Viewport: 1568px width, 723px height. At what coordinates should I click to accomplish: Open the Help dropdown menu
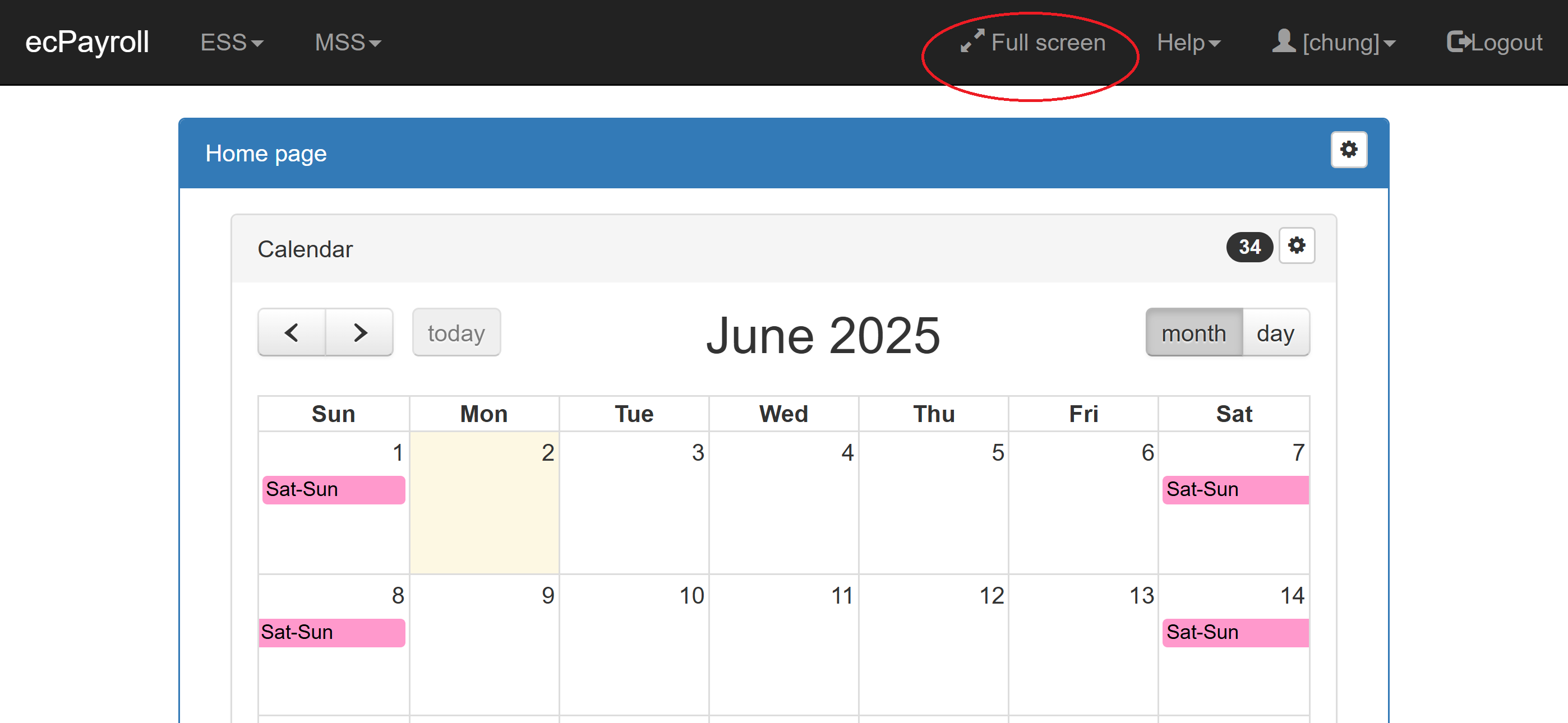[1188, 43]
